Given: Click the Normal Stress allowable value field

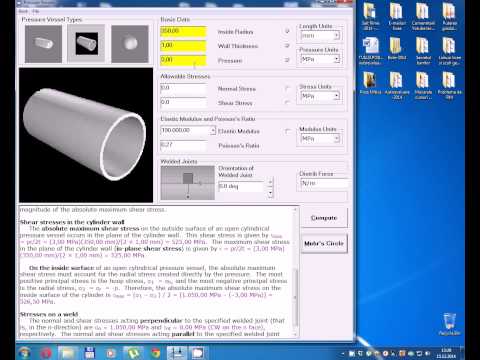Looking at the screenshot, I should coord(183,88).
